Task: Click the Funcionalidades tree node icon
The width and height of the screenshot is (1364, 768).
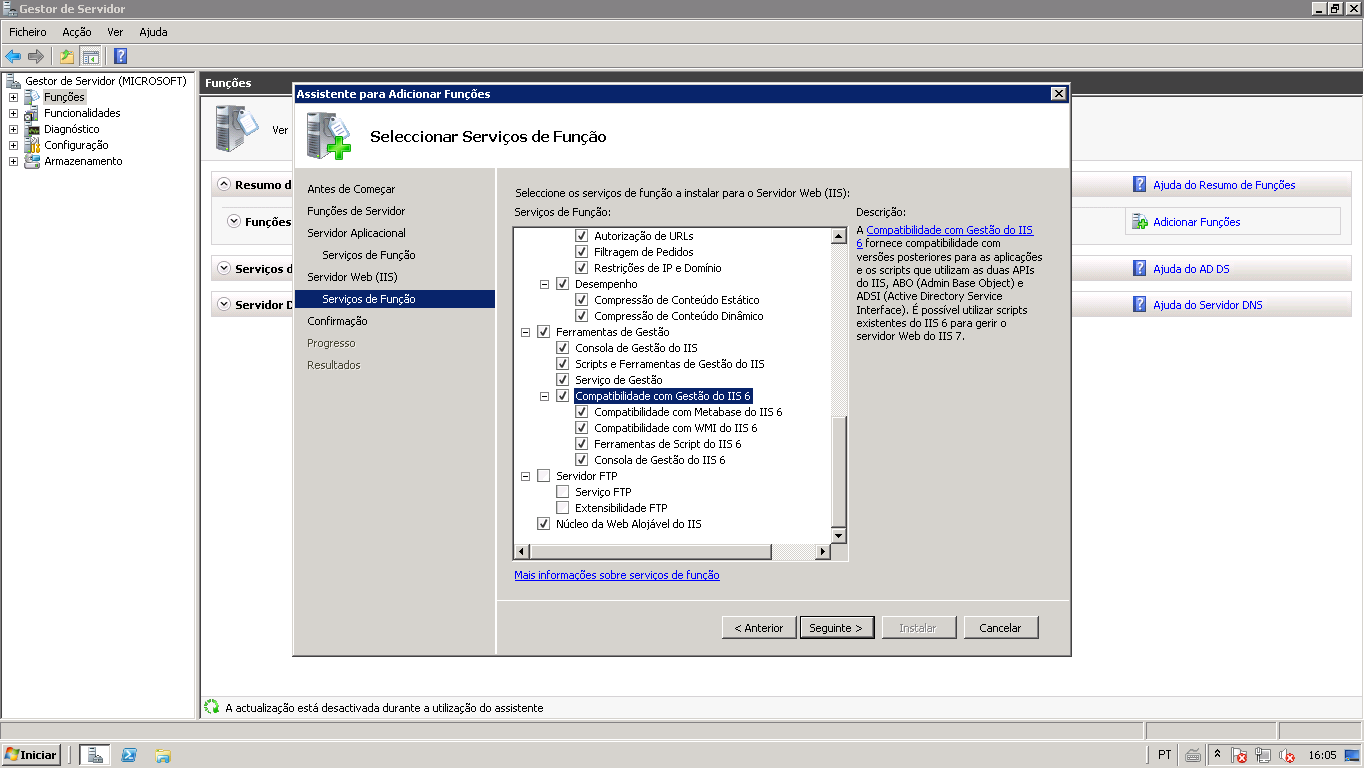Action: 32,113
